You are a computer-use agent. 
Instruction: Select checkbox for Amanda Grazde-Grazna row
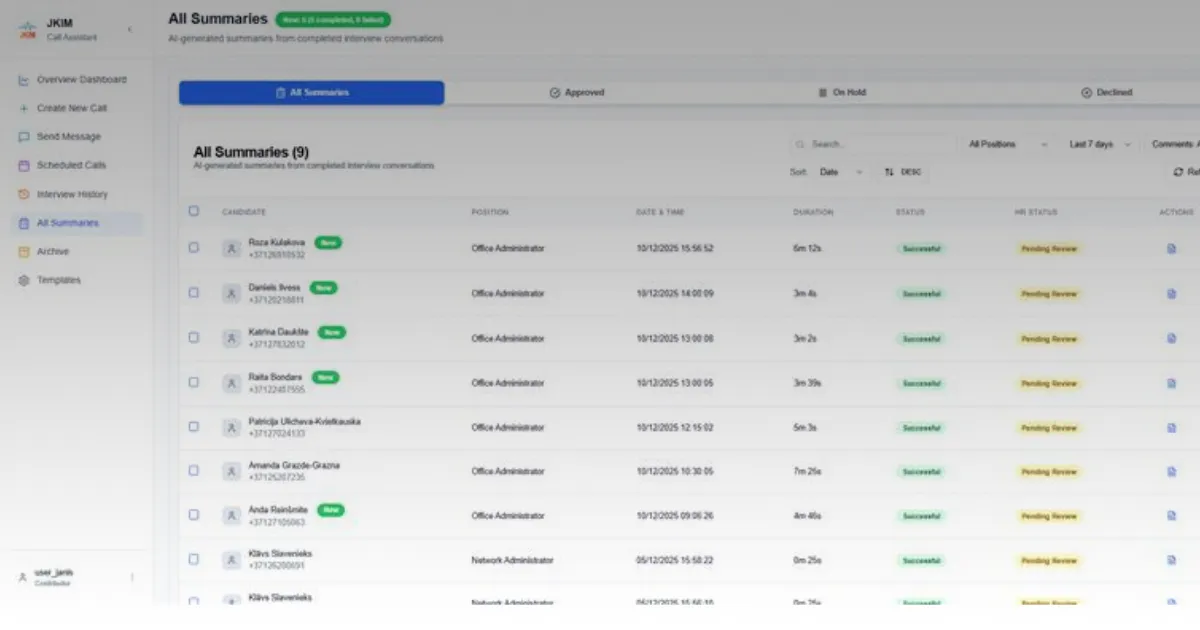194,471
